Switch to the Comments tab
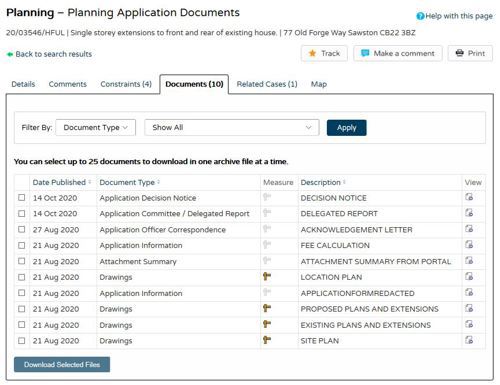The height and width of the screenshot is (385, 500). 68,84
